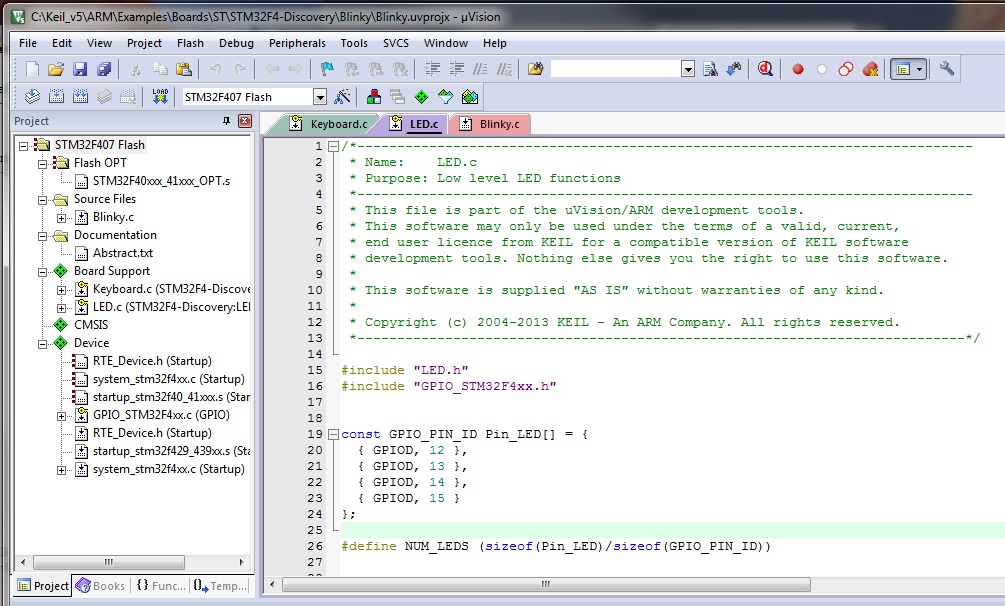The image size is (1005, 606).
Task: Click the Download to flash LOAD icon
Action: [160, 97]
